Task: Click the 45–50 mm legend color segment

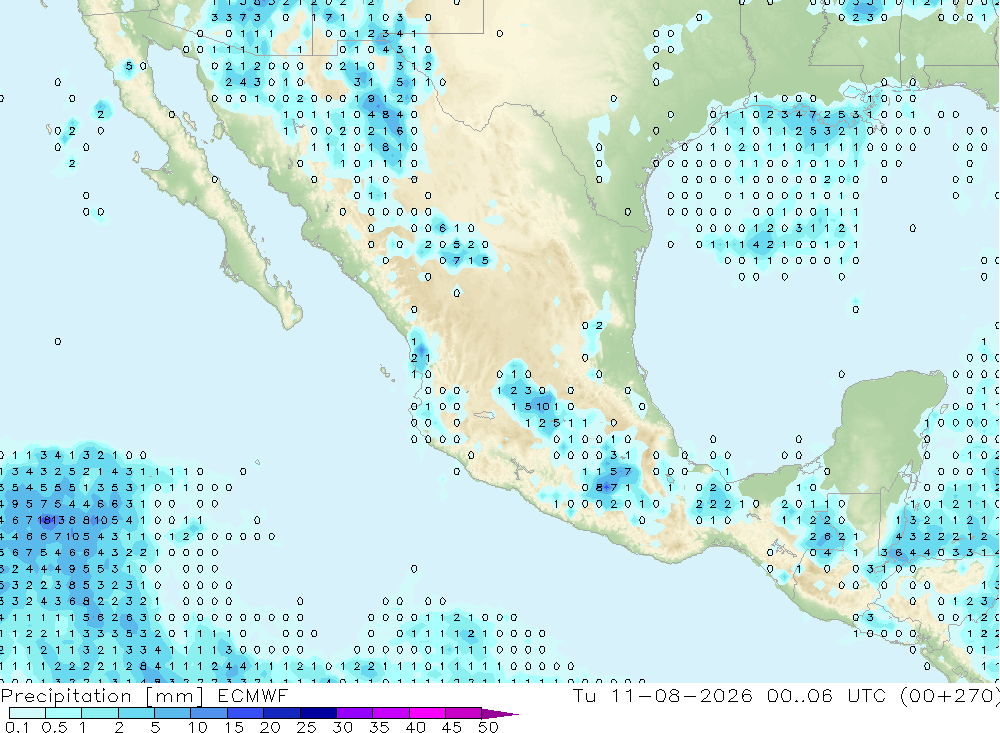Action: [x=464, y=713]
